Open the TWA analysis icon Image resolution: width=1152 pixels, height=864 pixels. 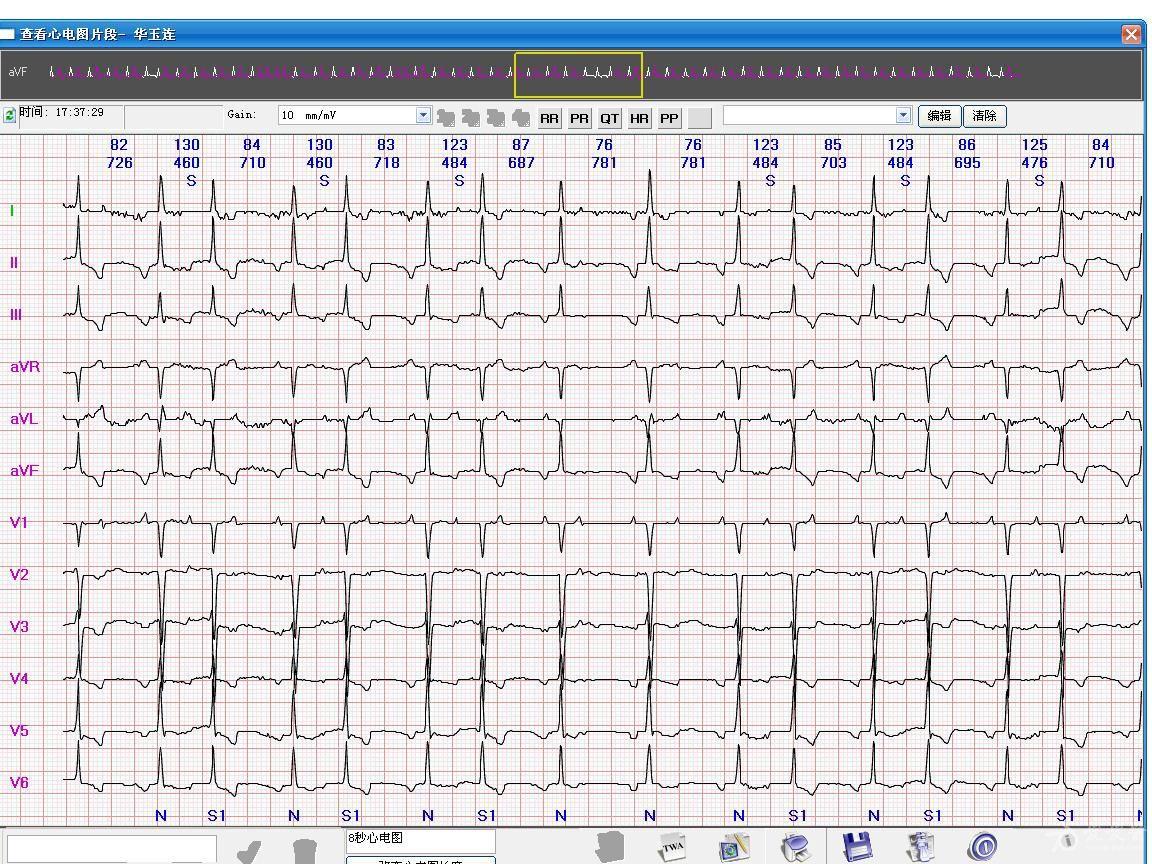pyautogui.click(x=673, y=847)
